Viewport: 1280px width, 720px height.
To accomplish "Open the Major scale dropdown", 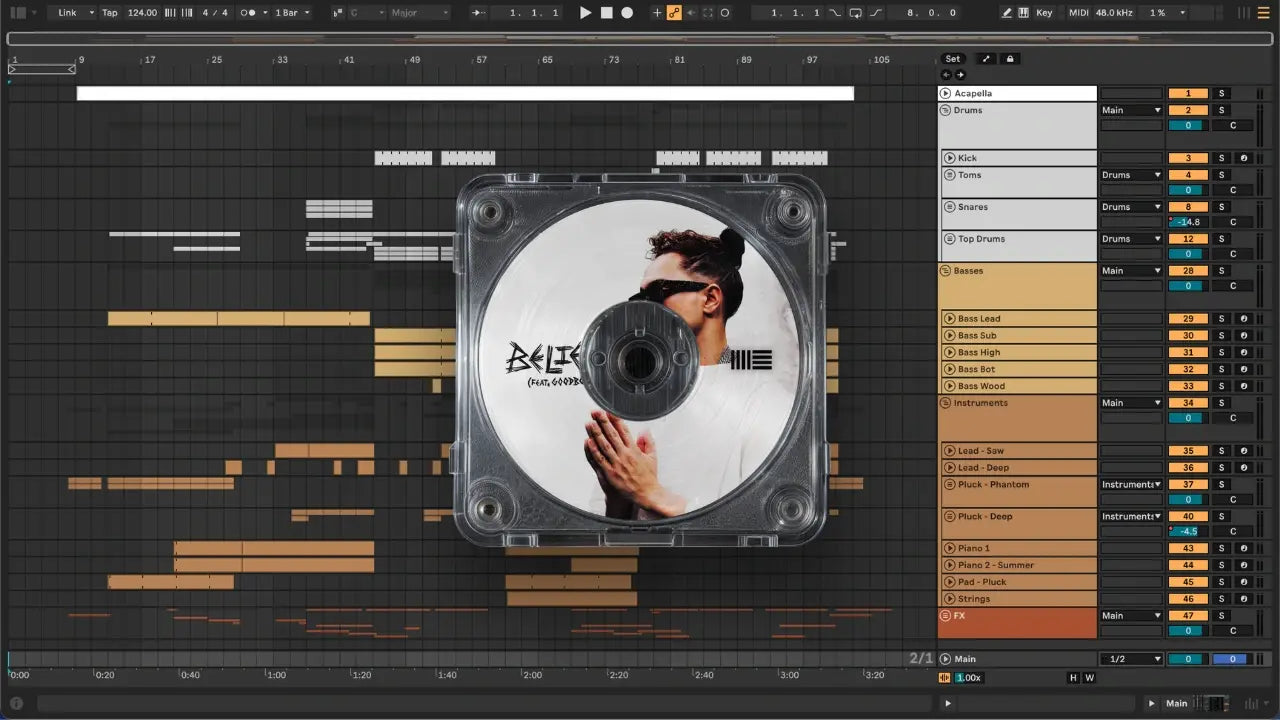I will [x=419, y=13].
